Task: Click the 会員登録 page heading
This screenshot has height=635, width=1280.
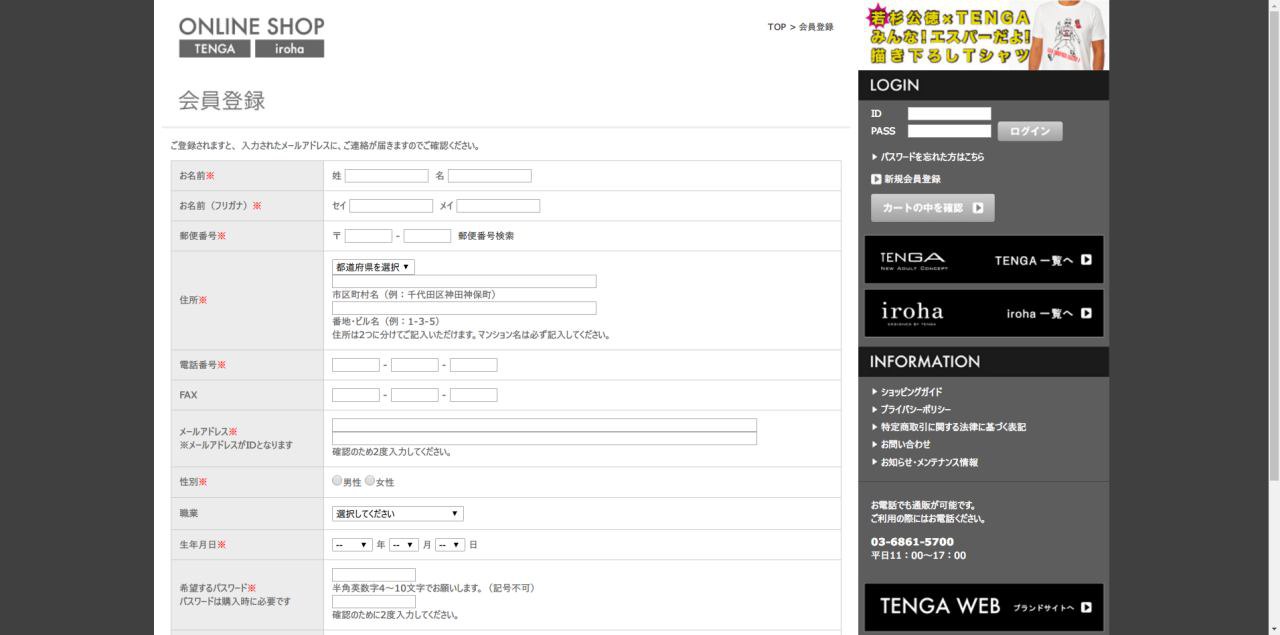Action: coord(222,101)
